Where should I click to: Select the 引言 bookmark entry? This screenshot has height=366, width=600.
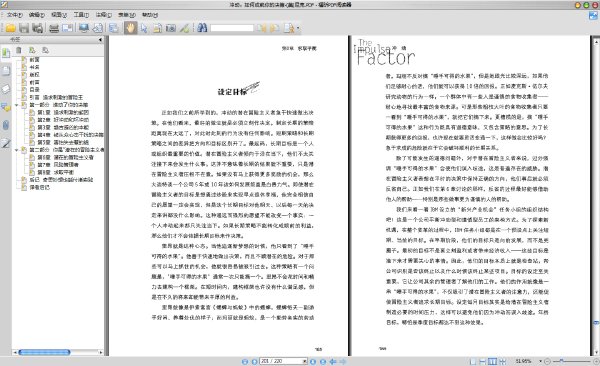[56, 97]
